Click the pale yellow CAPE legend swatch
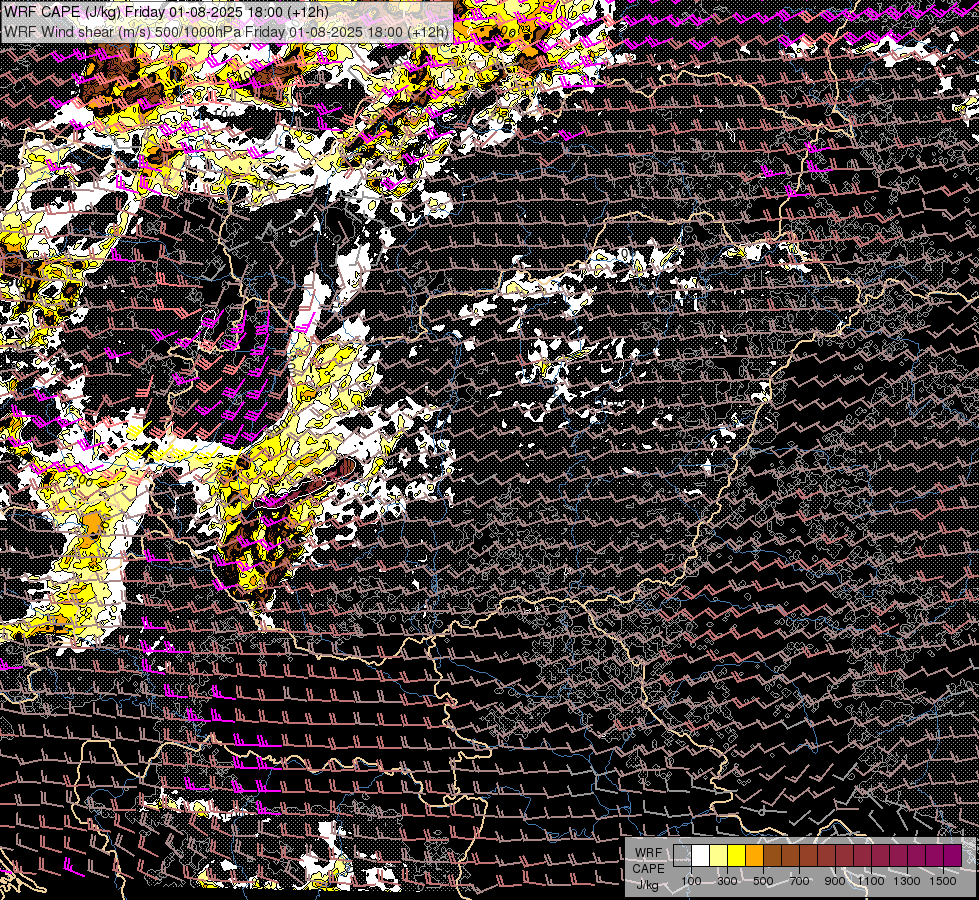This screenshot has height=900, width=979. pos(719,855)
